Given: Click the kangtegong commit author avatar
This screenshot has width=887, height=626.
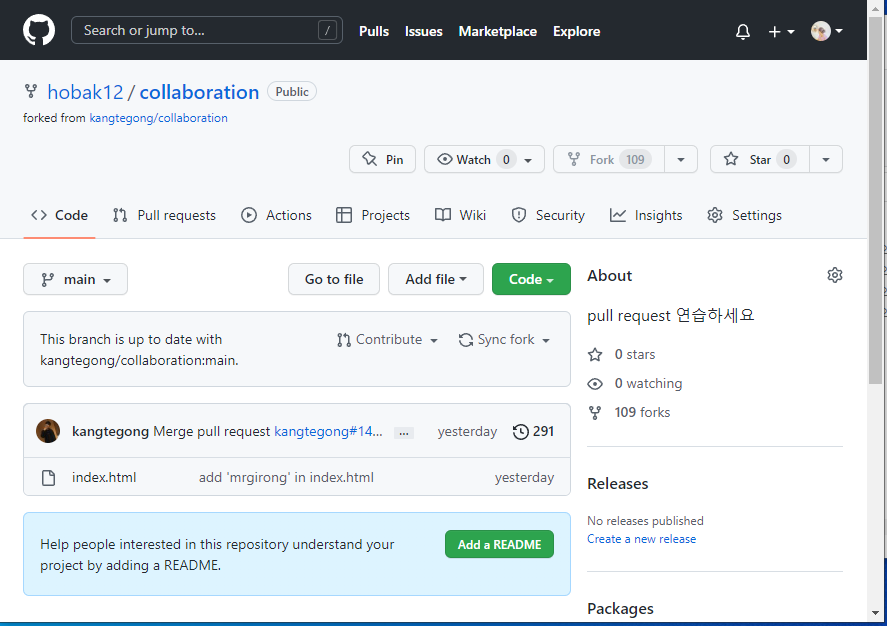Looking at the screenshot, I should tap(48, 431).
